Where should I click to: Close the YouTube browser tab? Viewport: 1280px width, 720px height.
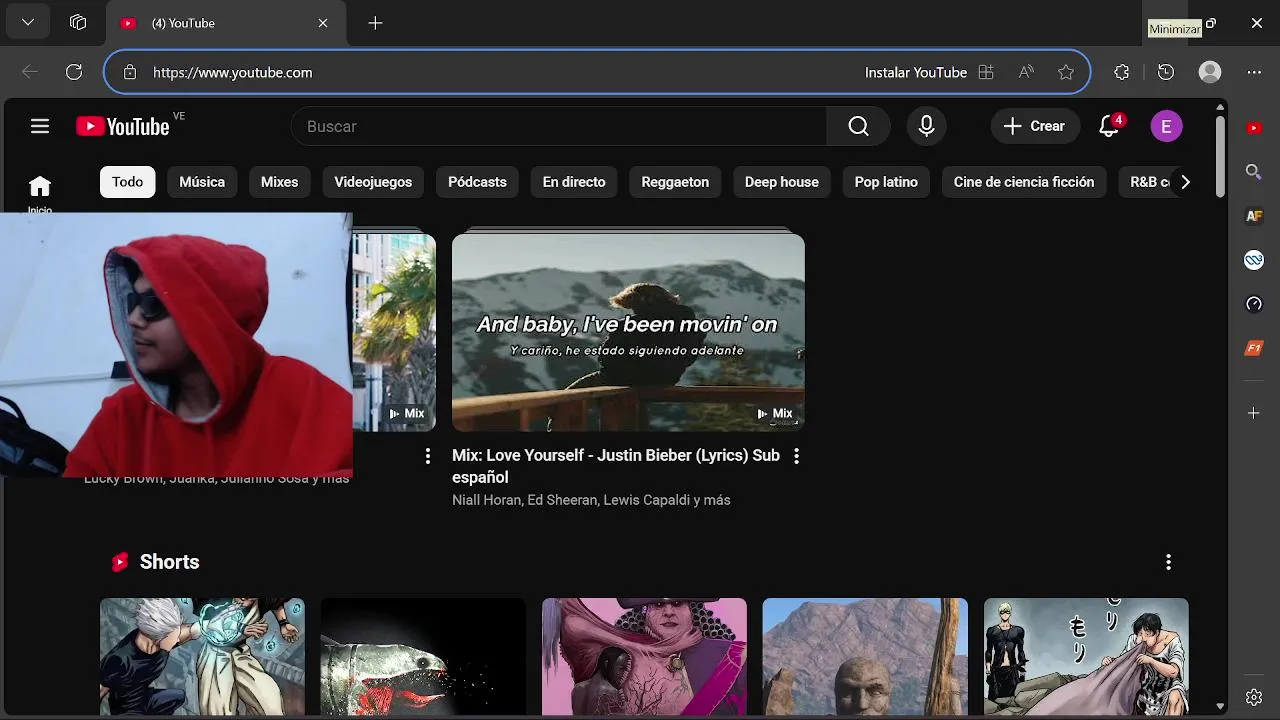tap(323, 23)
